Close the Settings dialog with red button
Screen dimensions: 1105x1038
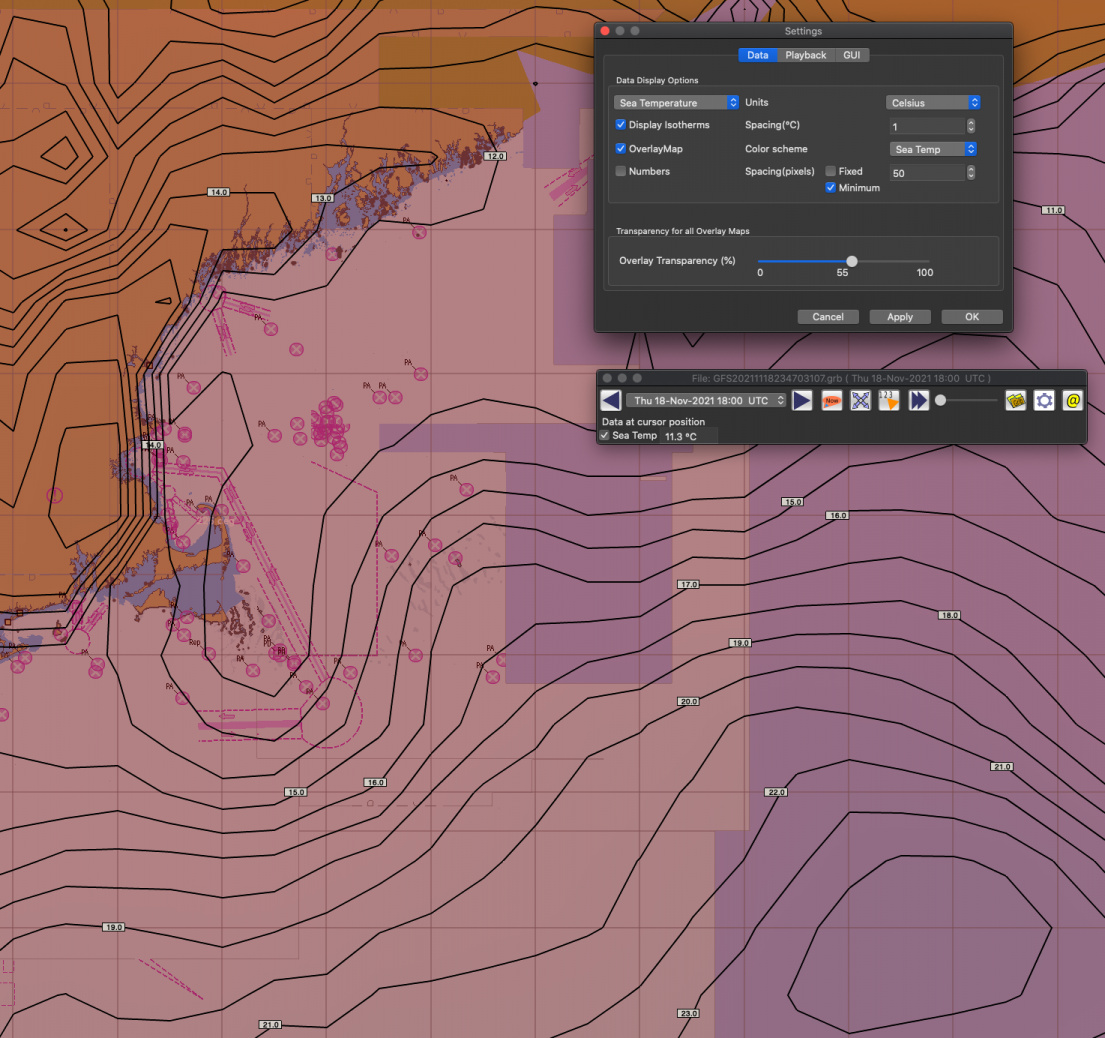(x=605, y=31)
